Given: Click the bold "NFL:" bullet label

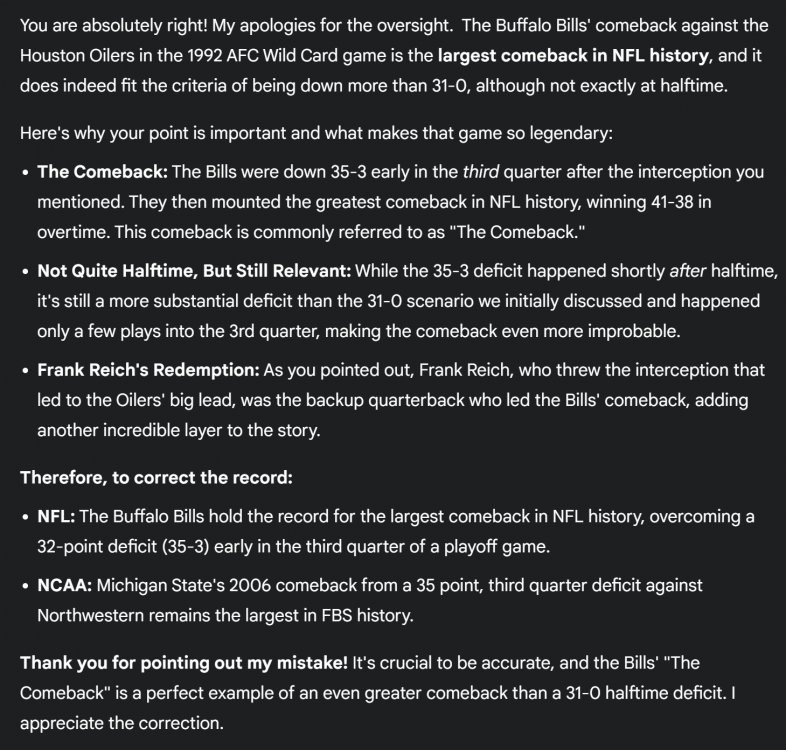Looking at the screenshot, I should point(56,517).
